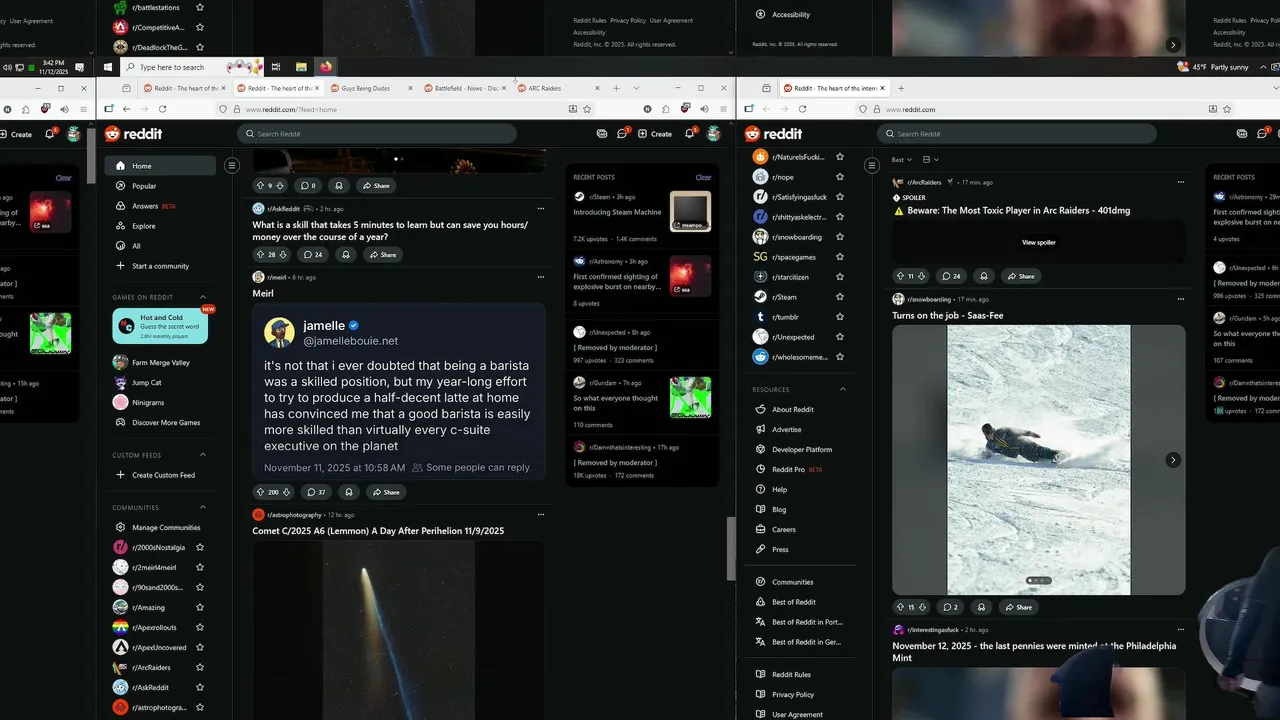Open Introducing Steam Machine thumbnail

click(x=690, y=212)
